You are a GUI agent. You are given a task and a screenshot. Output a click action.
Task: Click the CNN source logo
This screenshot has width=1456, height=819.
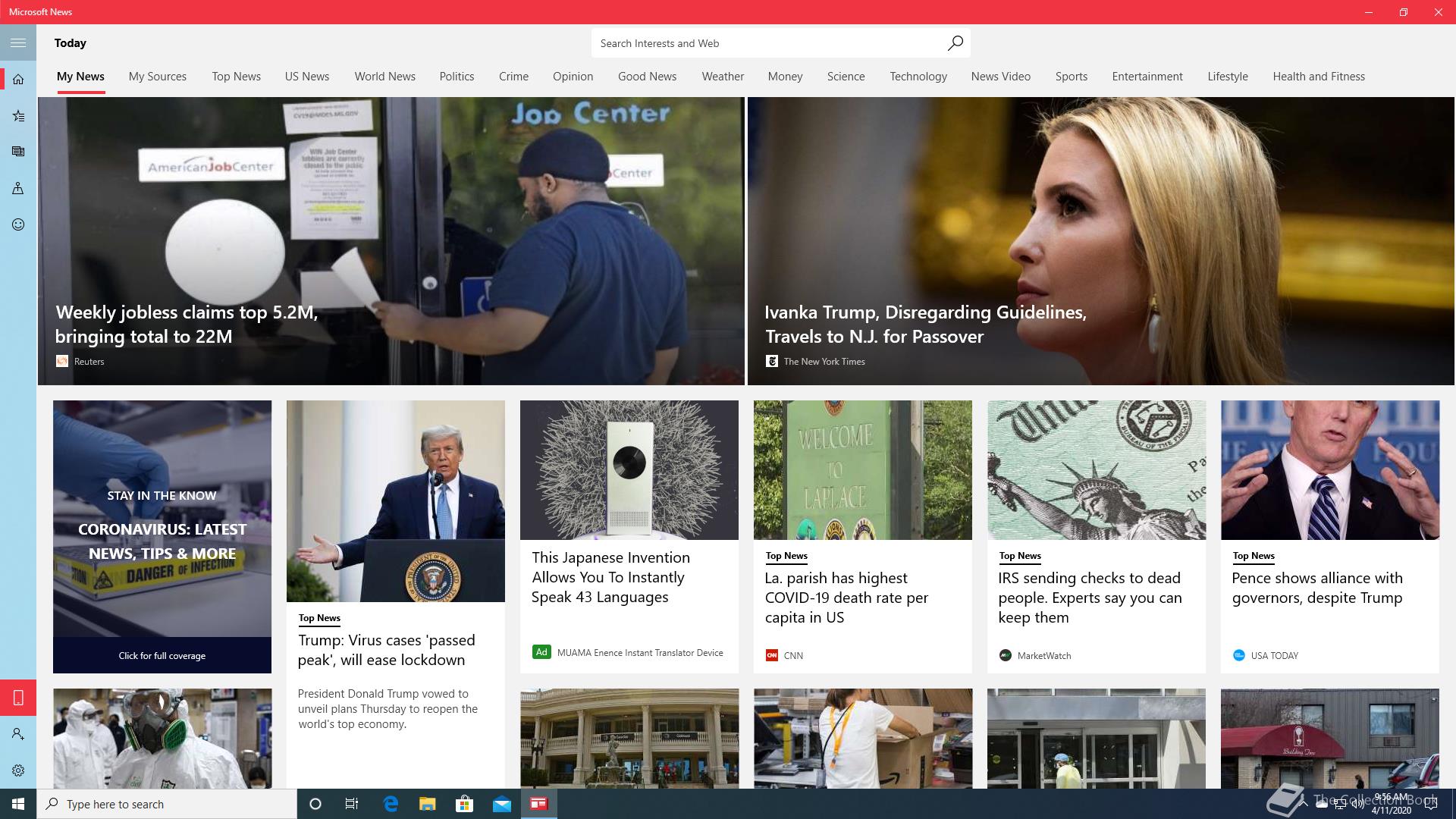click(x=772, y=655)
